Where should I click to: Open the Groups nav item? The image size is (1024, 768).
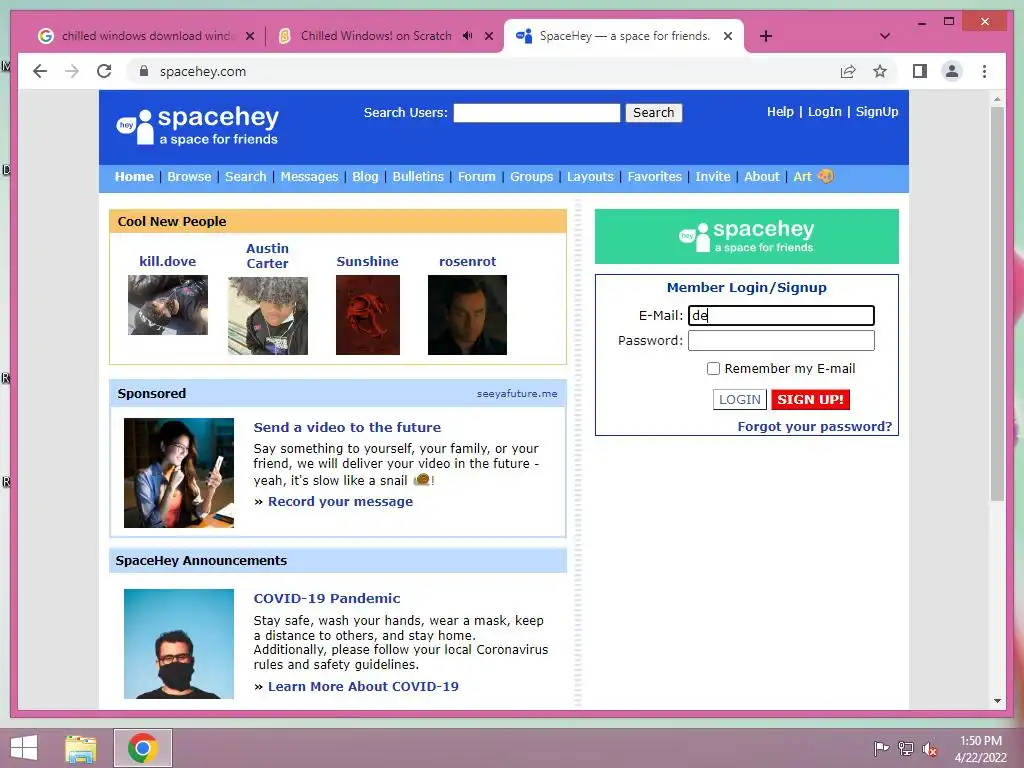[532, 176]
